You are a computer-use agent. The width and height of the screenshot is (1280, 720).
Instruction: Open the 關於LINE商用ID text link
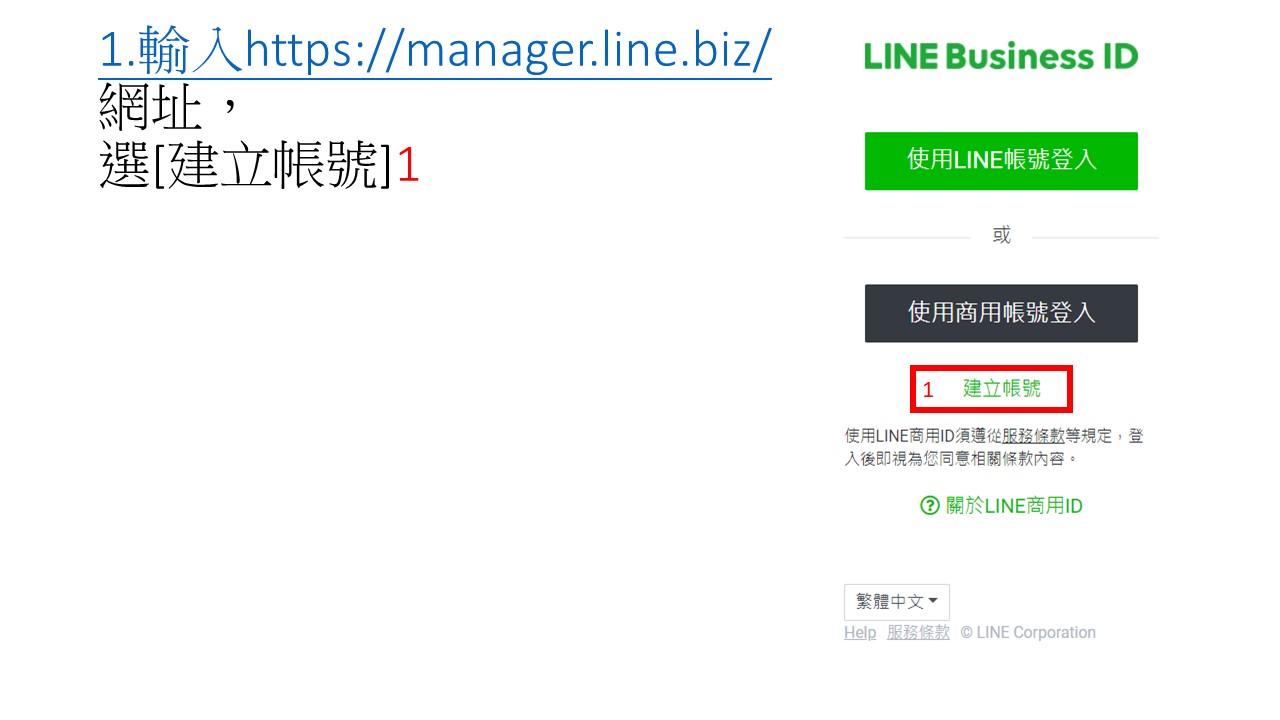click(x=1014, y=506)
